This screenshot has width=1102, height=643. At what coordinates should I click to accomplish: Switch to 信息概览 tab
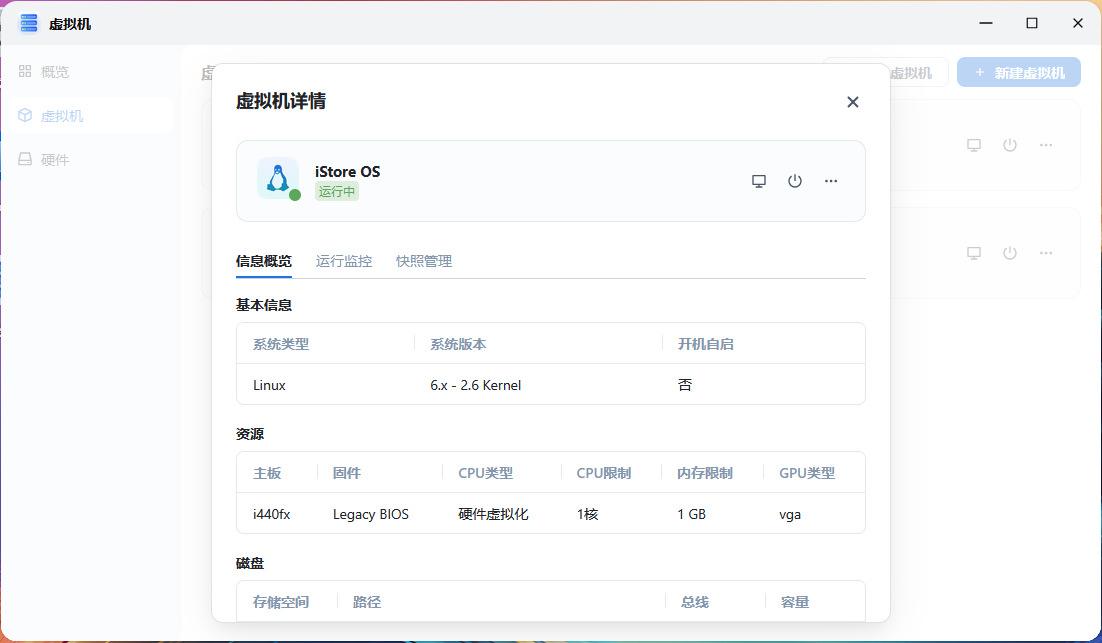[264, 261]
